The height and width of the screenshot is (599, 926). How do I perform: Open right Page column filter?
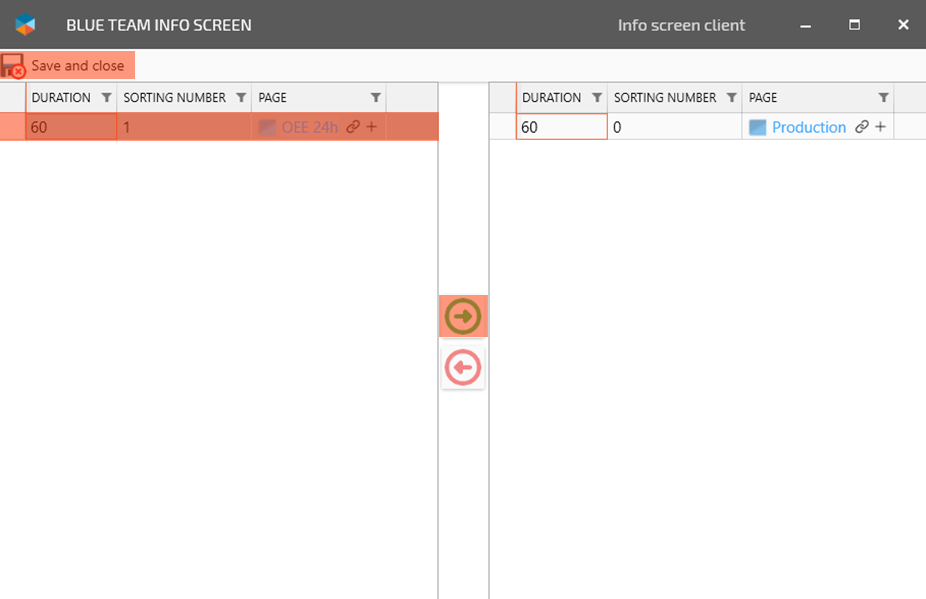[883, 98]
